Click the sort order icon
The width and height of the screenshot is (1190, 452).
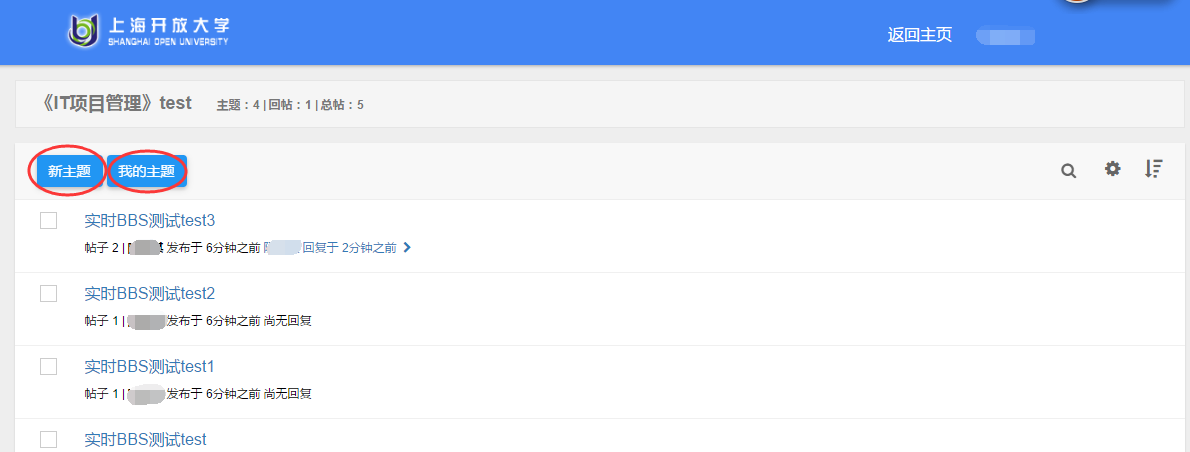[1153, 169]
